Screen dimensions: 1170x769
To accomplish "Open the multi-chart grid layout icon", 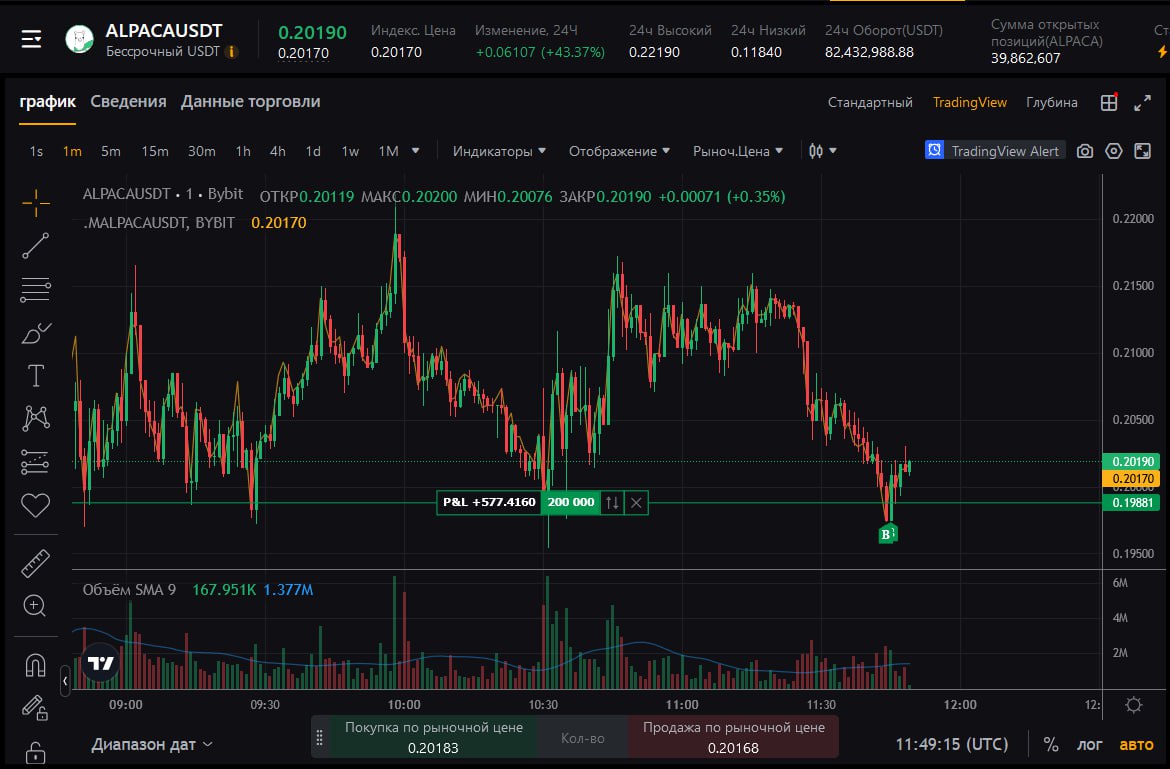I will click(1109, 103).
